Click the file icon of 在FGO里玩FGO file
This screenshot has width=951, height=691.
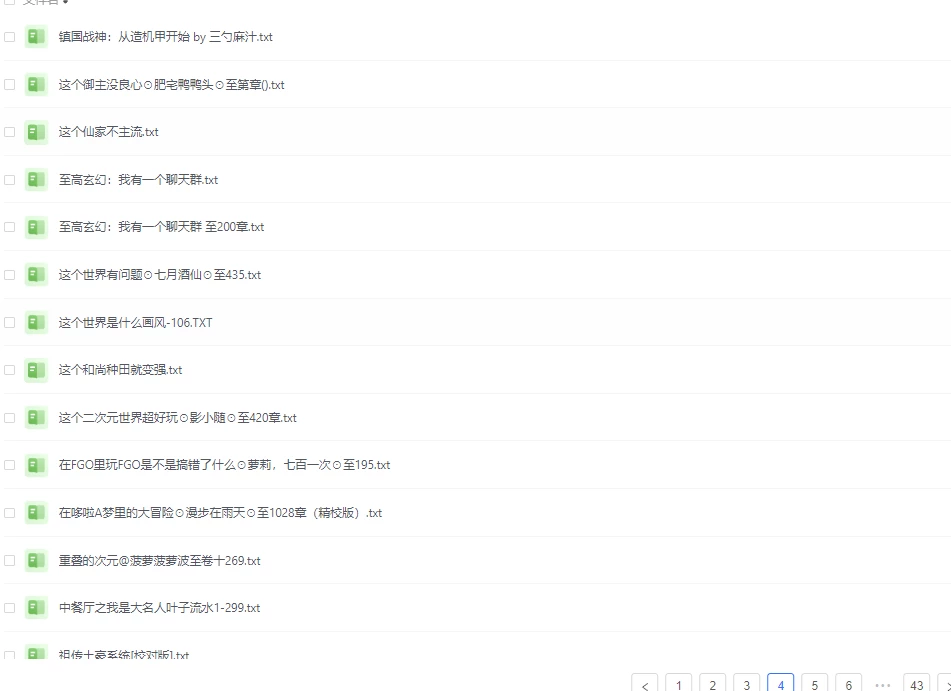coord(35,465)
